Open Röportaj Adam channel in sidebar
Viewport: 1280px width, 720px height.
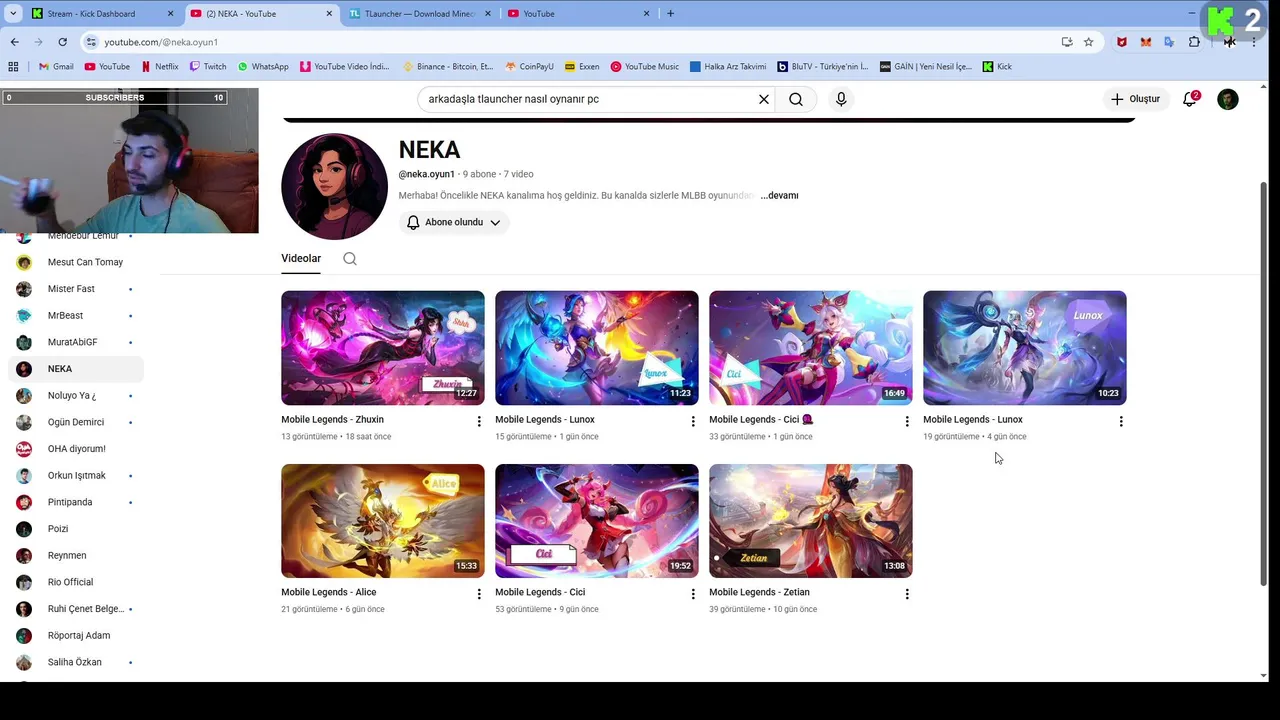pos(75,636)
